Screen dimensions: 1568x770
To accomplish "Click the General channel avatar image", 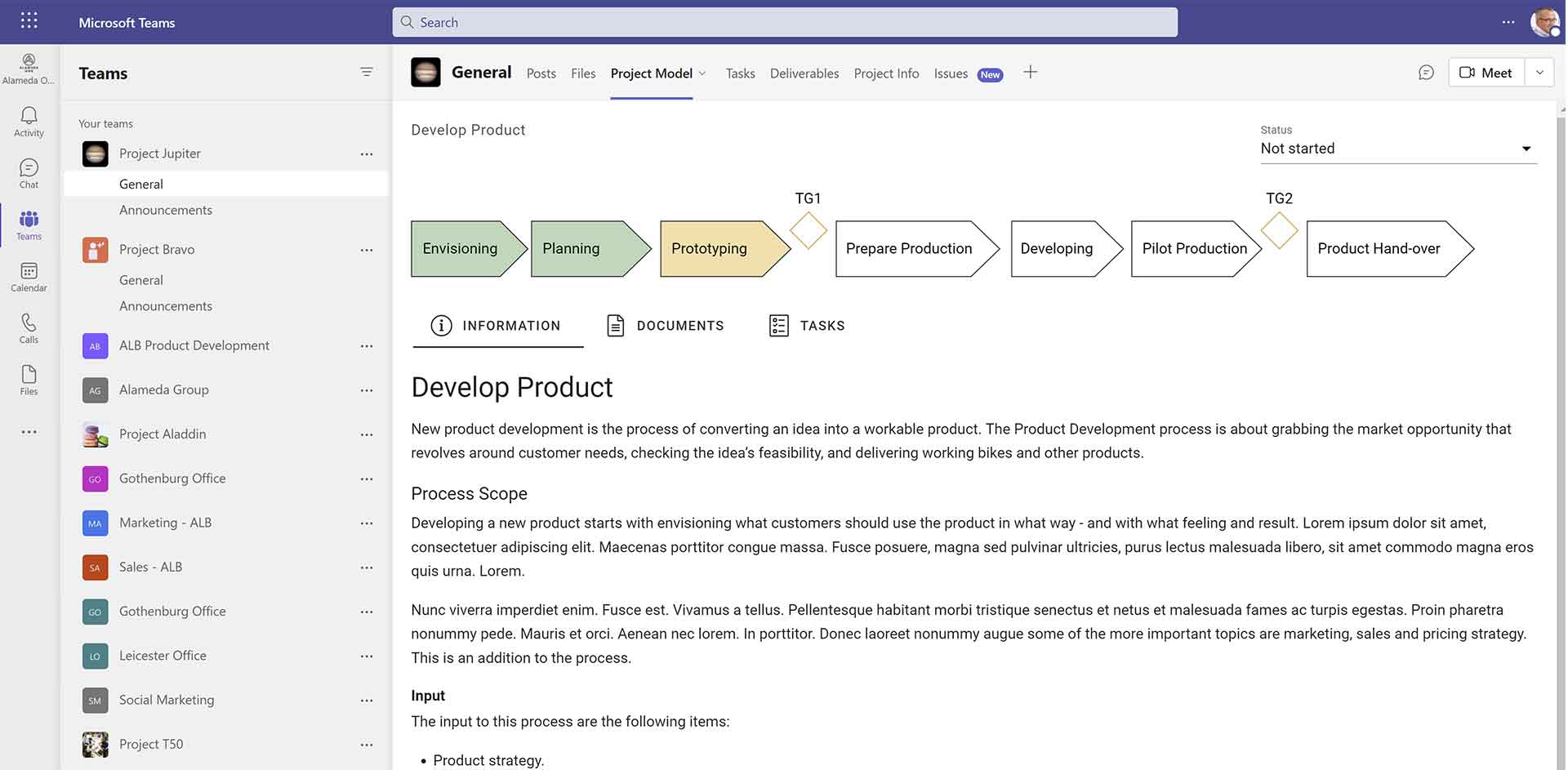I will coord(425,73).
